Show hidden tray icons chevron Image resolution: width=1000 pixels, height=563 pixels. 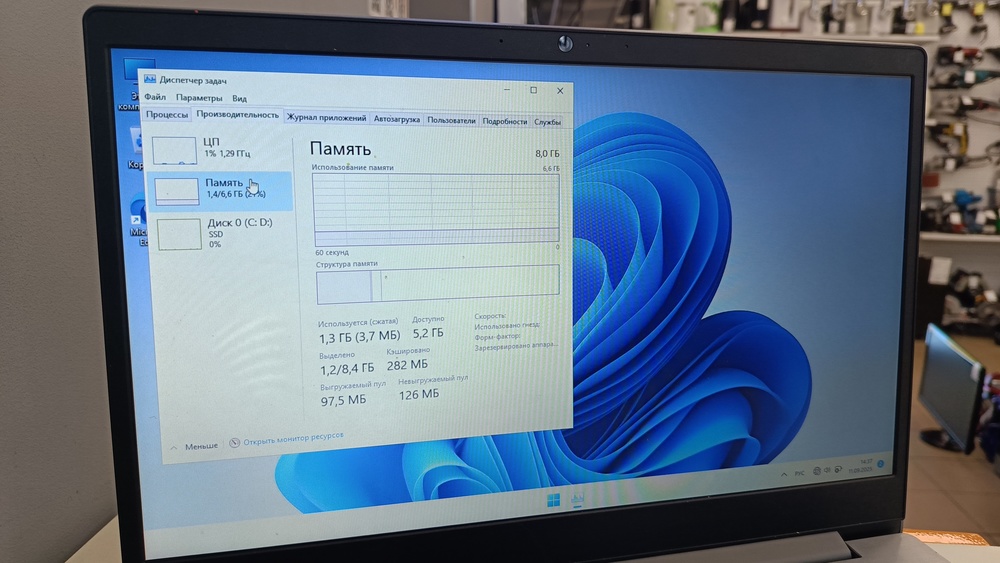[x=784, y=474]
